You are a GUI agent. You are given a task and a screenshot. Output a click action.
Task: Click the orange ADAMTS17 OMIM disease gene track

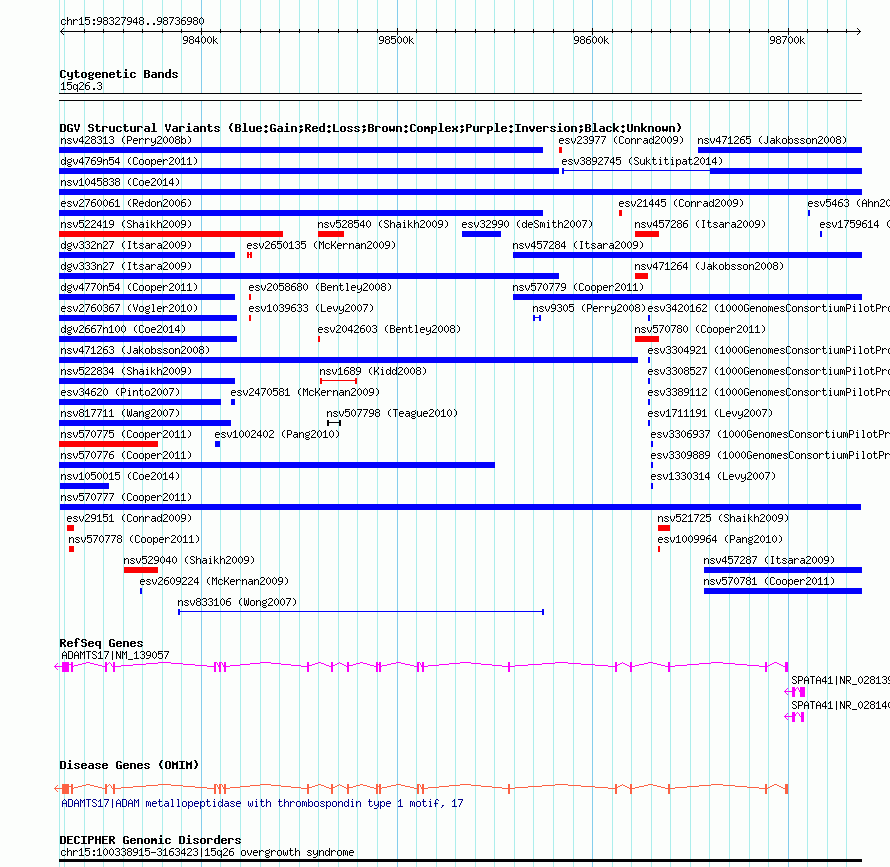pyautogui.click(x=421, y=789)
